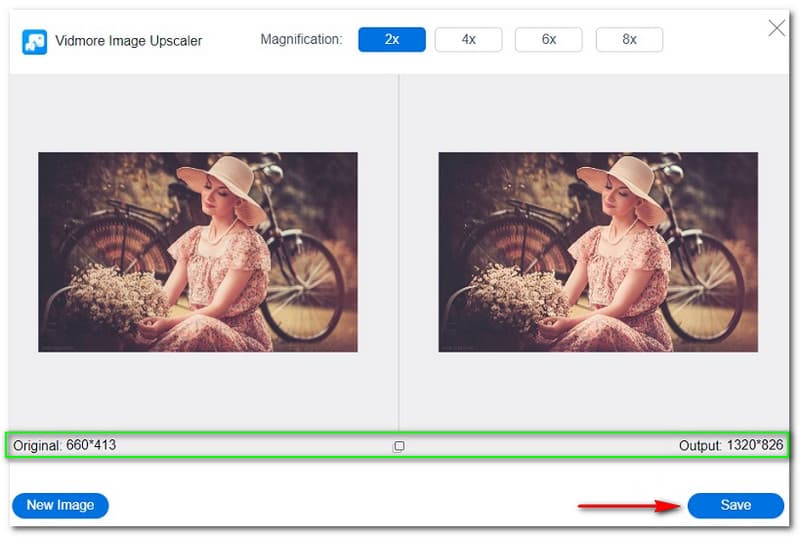Screen dimensions: 800x537
Task: Click the small square compare handle icon
Action: (x=399, y=446)
